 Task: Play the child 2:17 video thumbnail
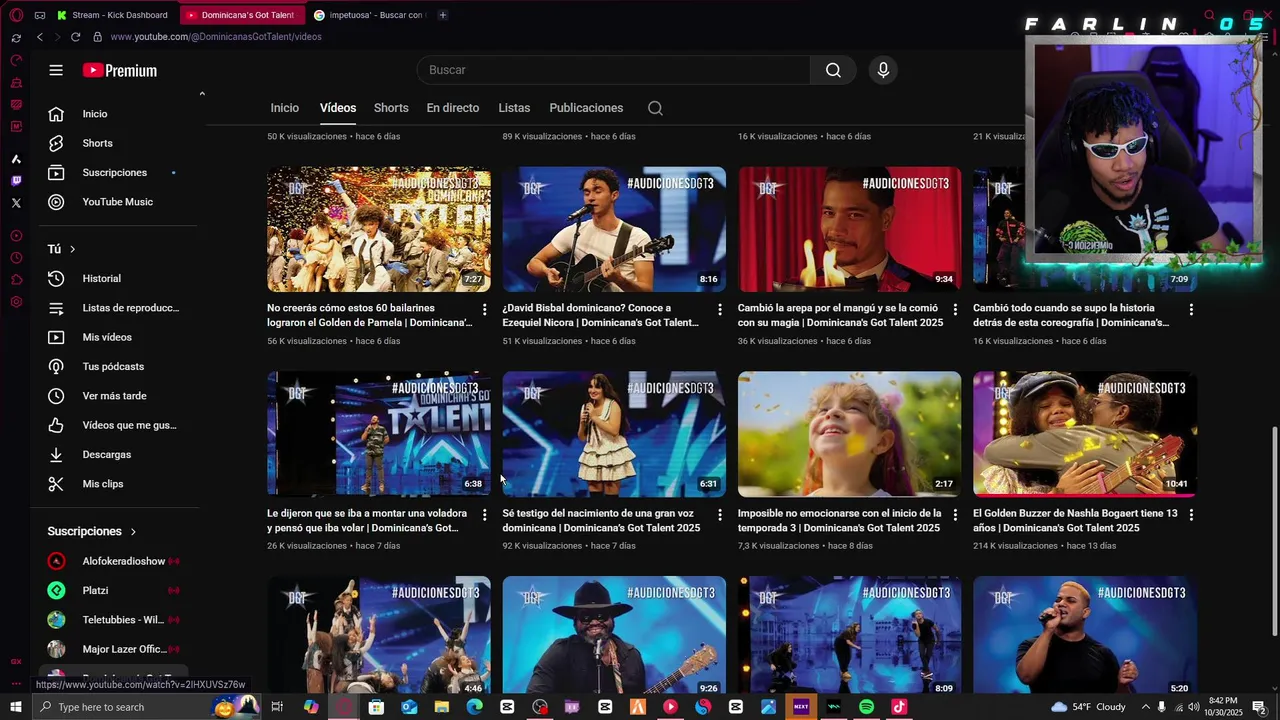[850, 434]
